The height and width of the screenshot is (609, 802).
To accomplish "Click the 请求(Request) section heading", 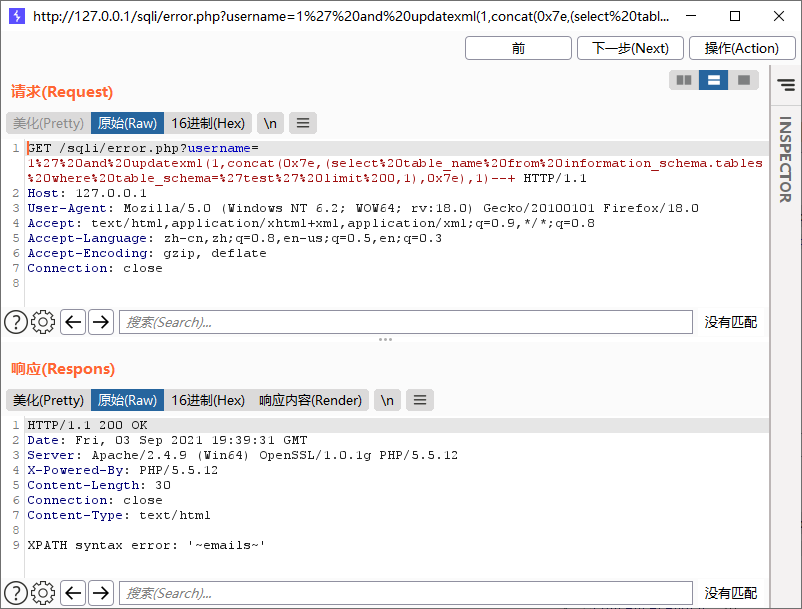I will coord(62,92).
